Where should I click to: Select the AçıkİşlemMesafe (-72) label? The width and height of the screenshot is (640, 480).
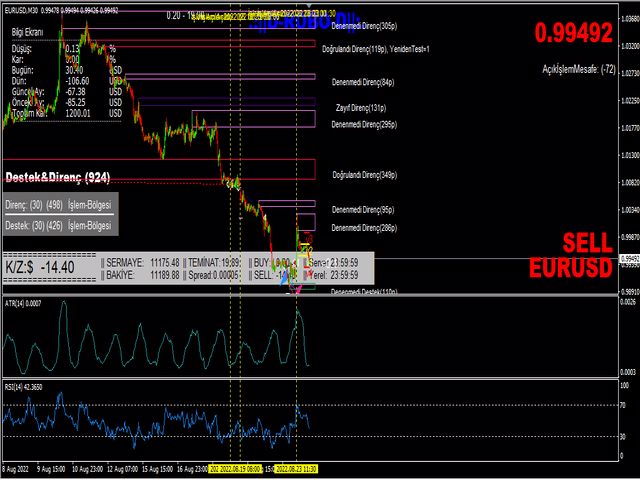coord(578,69)
